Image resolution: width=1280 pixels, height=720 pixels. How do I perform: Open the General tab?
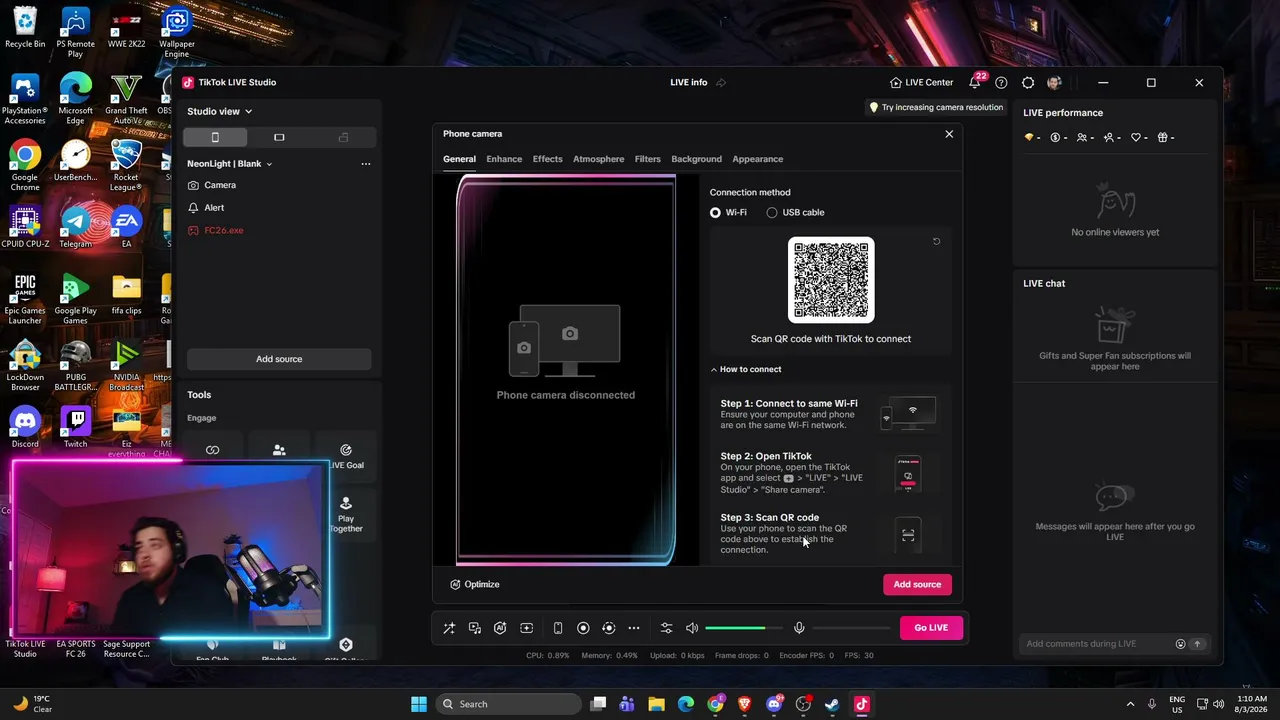coord(459,159)
